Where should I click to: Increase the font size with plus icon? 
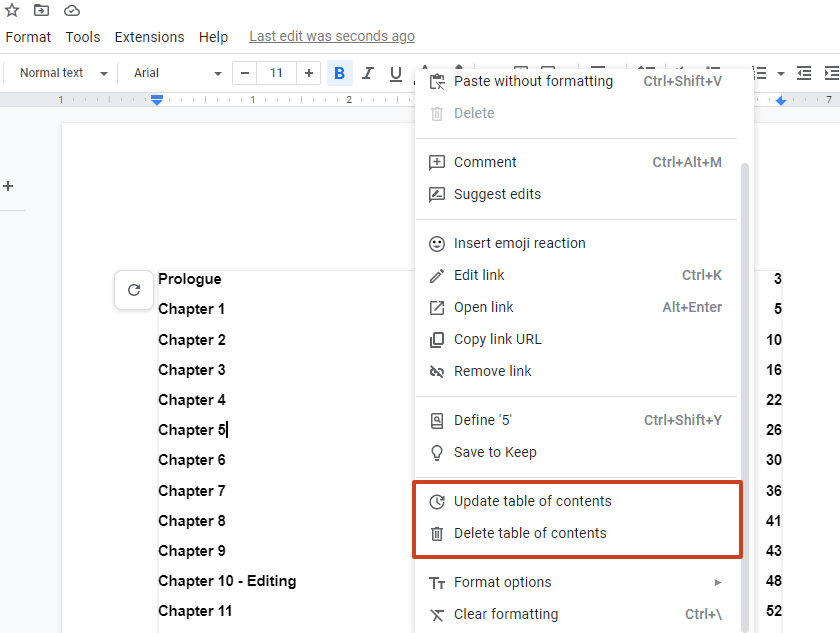[308, 72]
